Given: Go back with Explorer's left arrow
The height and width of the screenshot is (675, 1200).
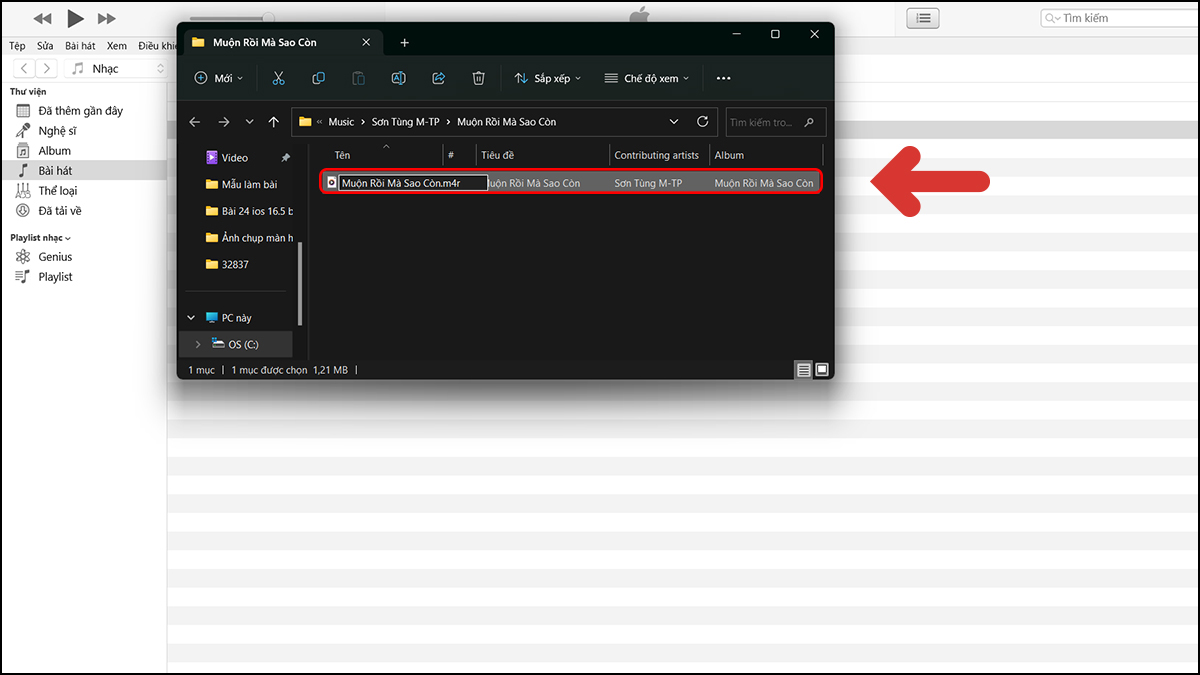Looking at the screenshot, I should pos(195,122).
